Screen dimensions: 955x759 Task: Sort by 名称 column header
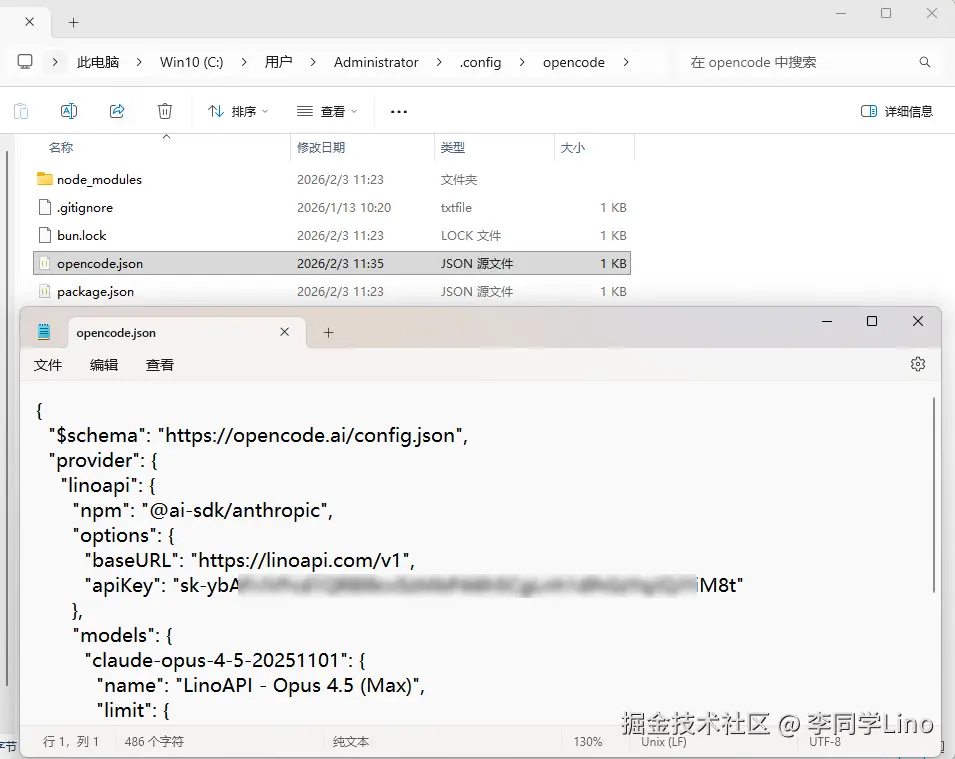[x=61, y=147]
